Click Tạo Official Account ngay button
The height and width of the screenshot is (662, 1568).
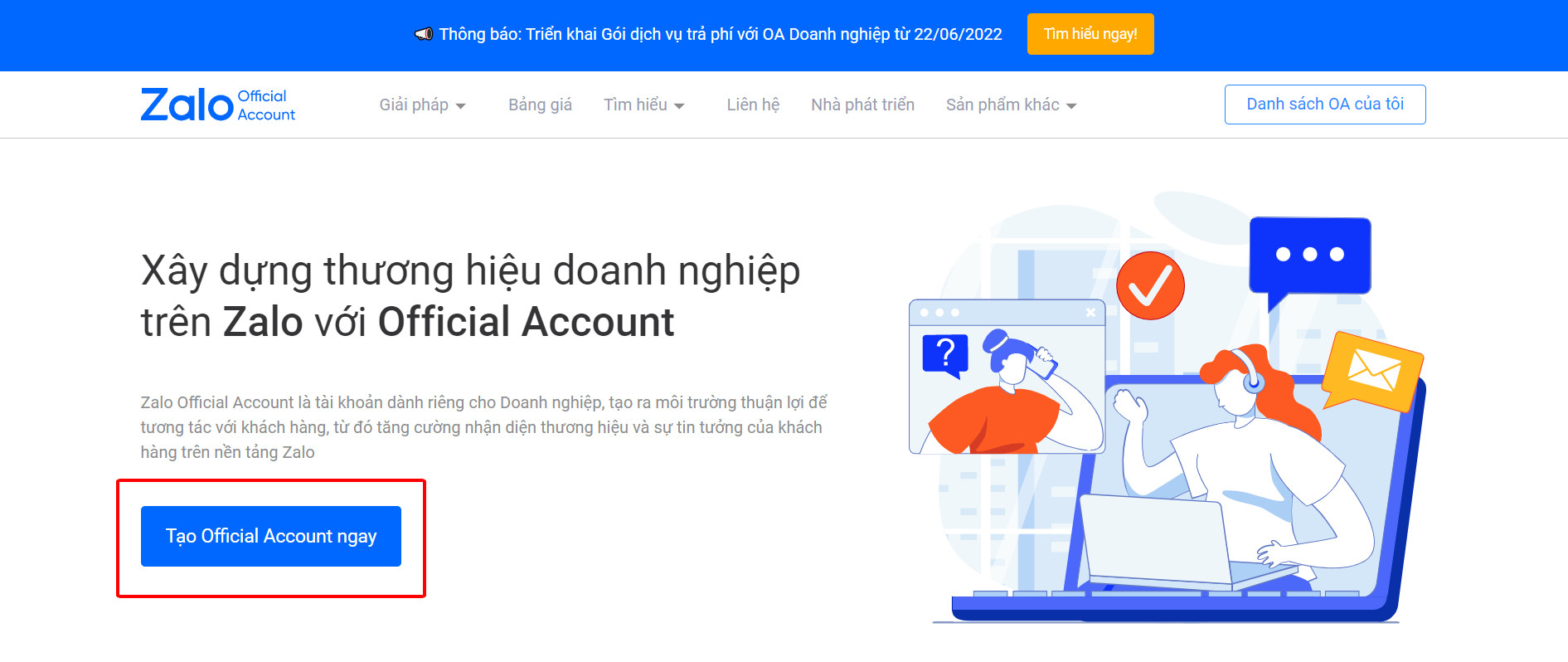pos(271,536)
